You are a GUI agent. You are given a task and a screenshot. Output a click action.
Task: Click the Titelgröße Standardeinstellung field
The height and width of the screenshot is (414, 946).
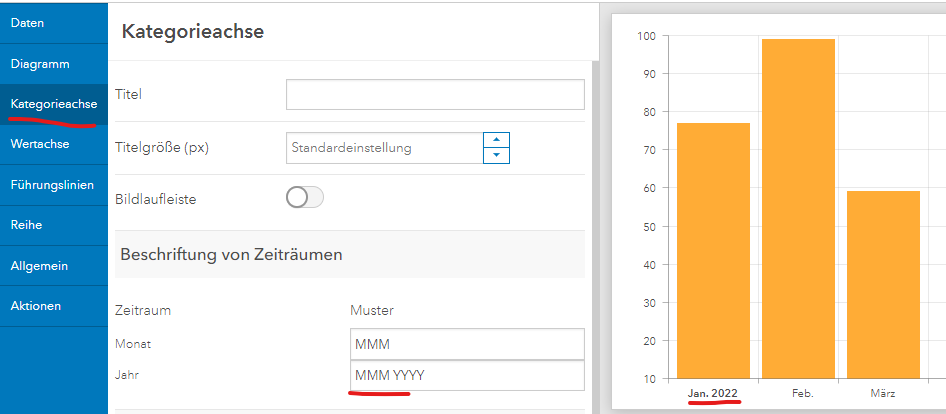coord(384,148)
